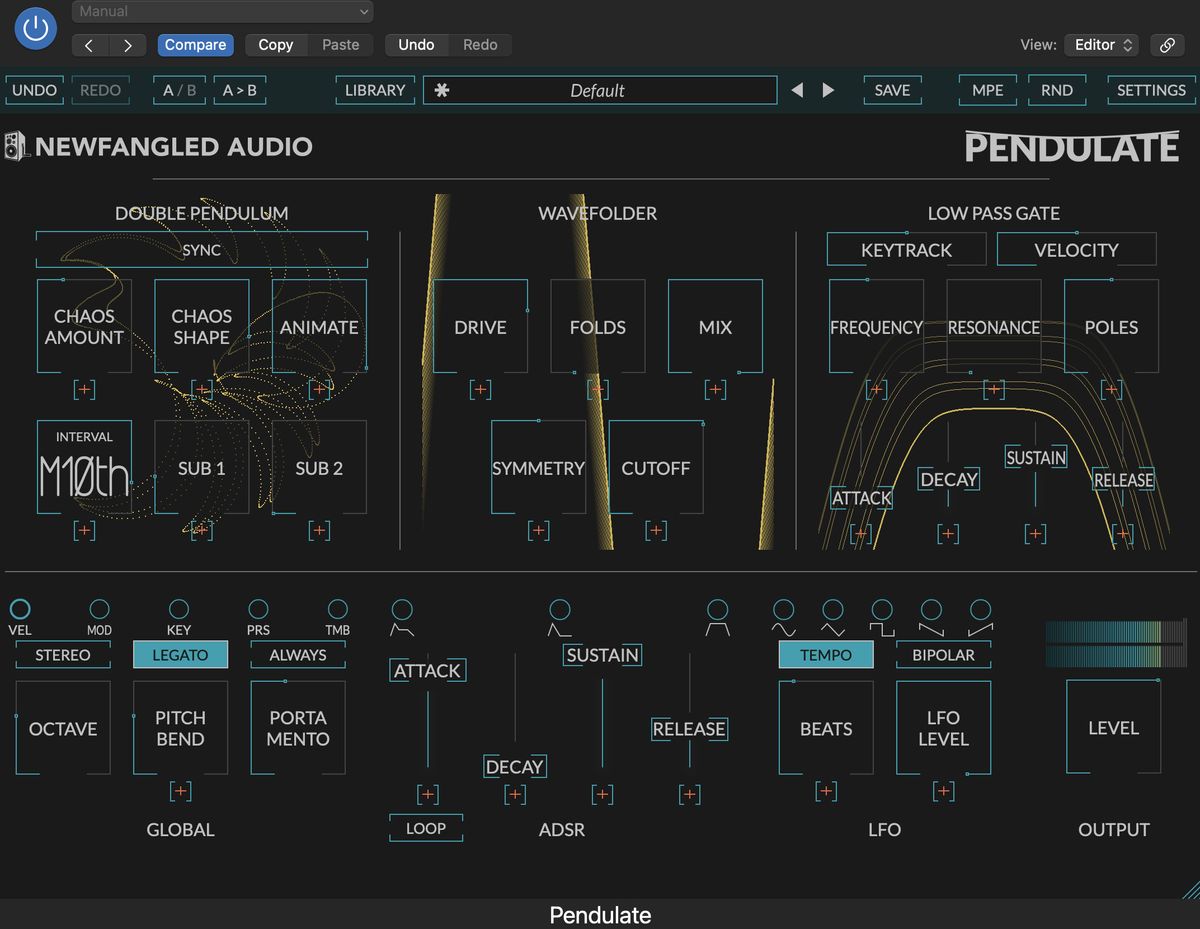The image size is (1200, 929).
Task: Click the link chain icon
Action: (x=1166, y=45)
